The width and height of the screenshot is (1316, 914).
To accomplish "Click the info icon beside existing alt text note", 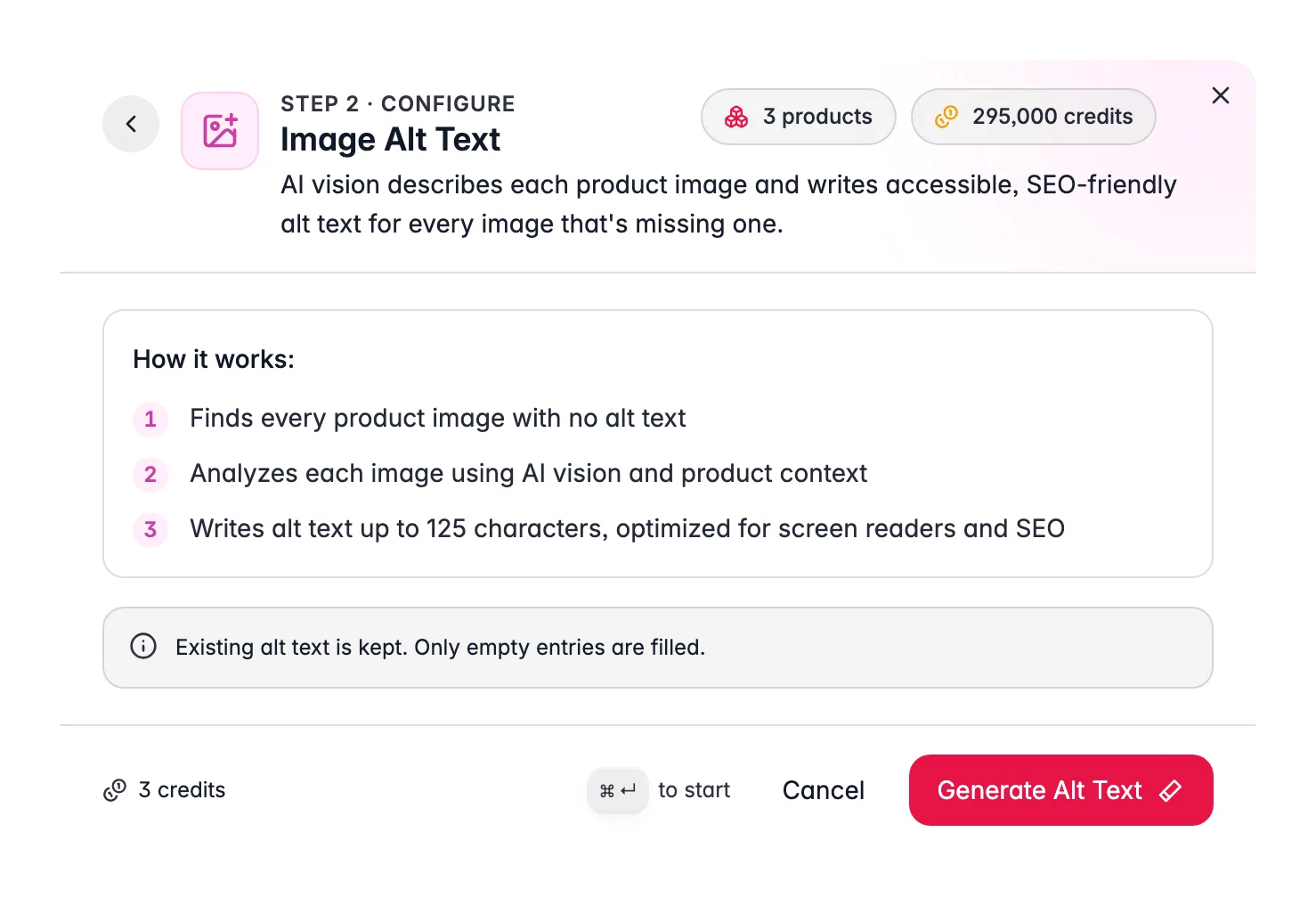I will coord(143,646).
